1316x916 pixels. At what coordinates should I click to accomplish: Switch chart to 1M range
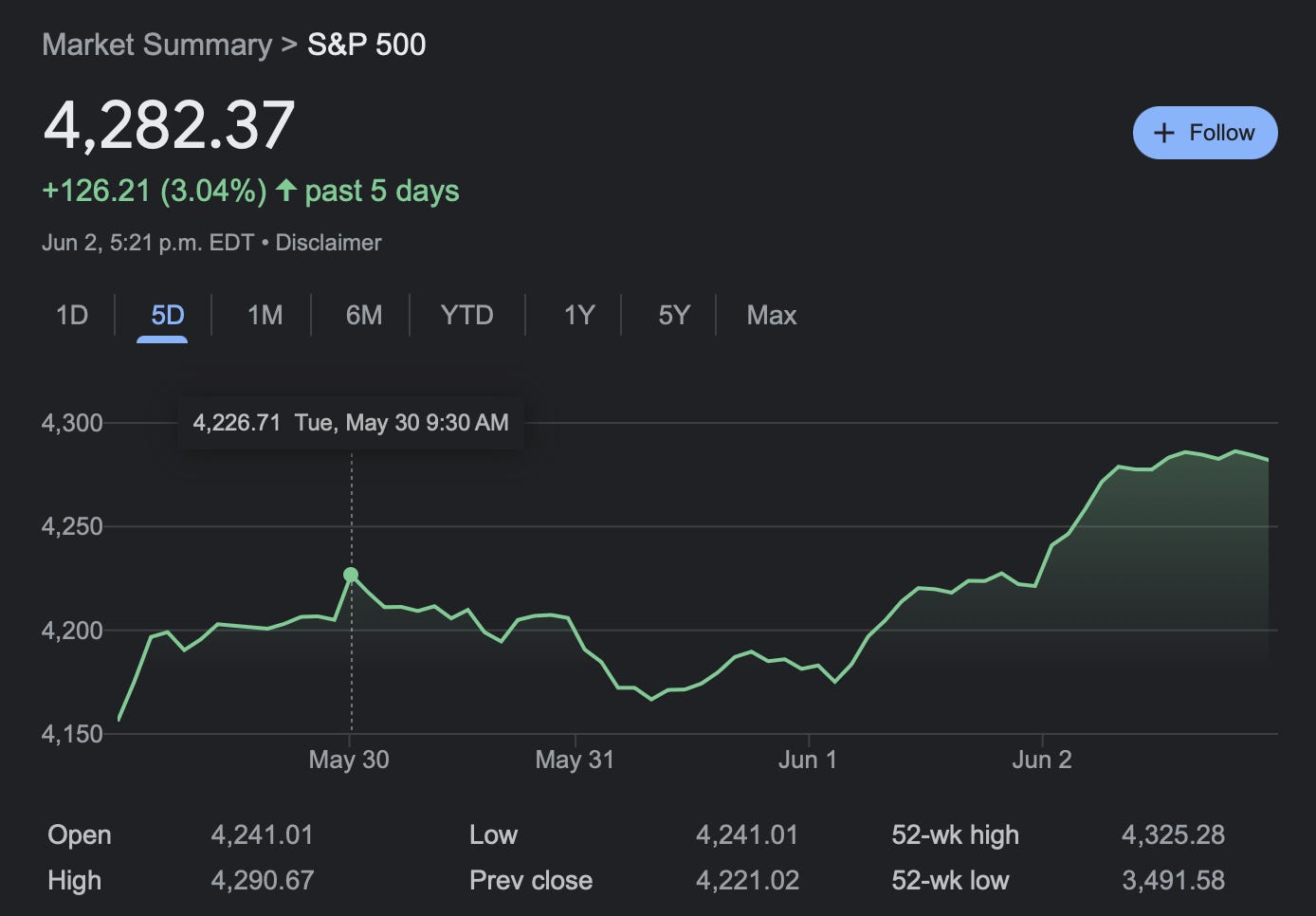pos(265,315)
